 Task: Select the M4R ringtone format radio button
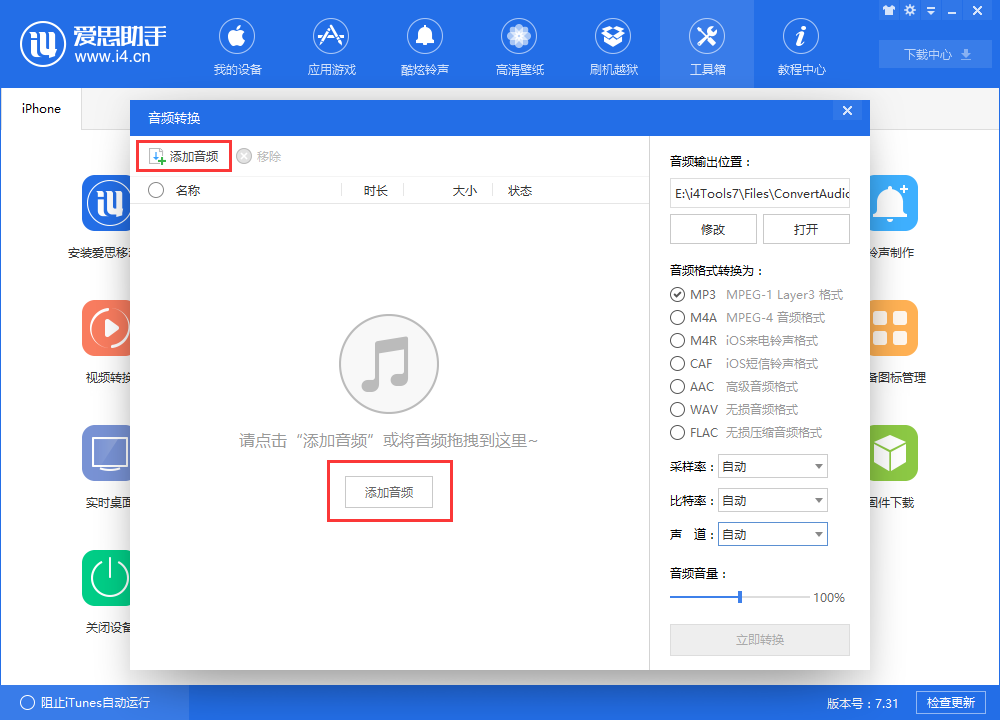tap(677, 341)
